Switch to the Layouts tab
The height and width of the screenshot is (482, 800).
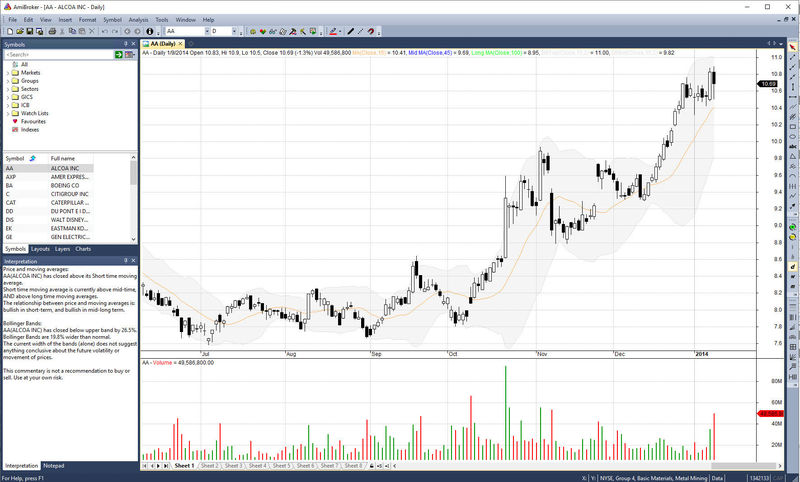(40, 249)
